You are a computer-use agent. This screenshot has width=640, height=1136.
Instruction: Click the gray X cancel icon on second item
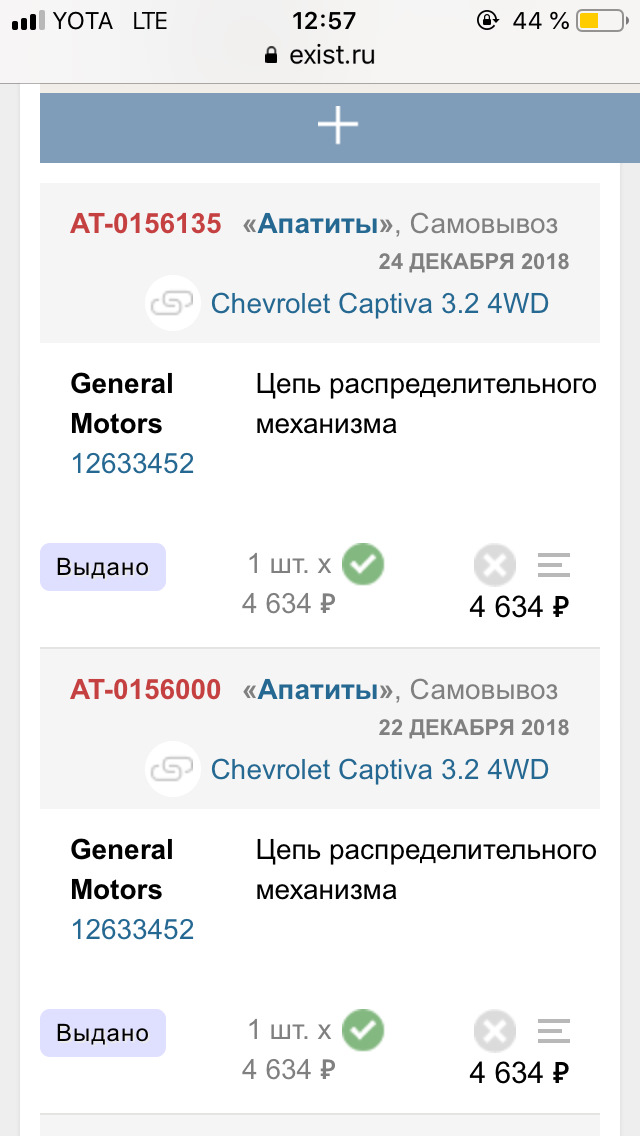pos(494,1031)
